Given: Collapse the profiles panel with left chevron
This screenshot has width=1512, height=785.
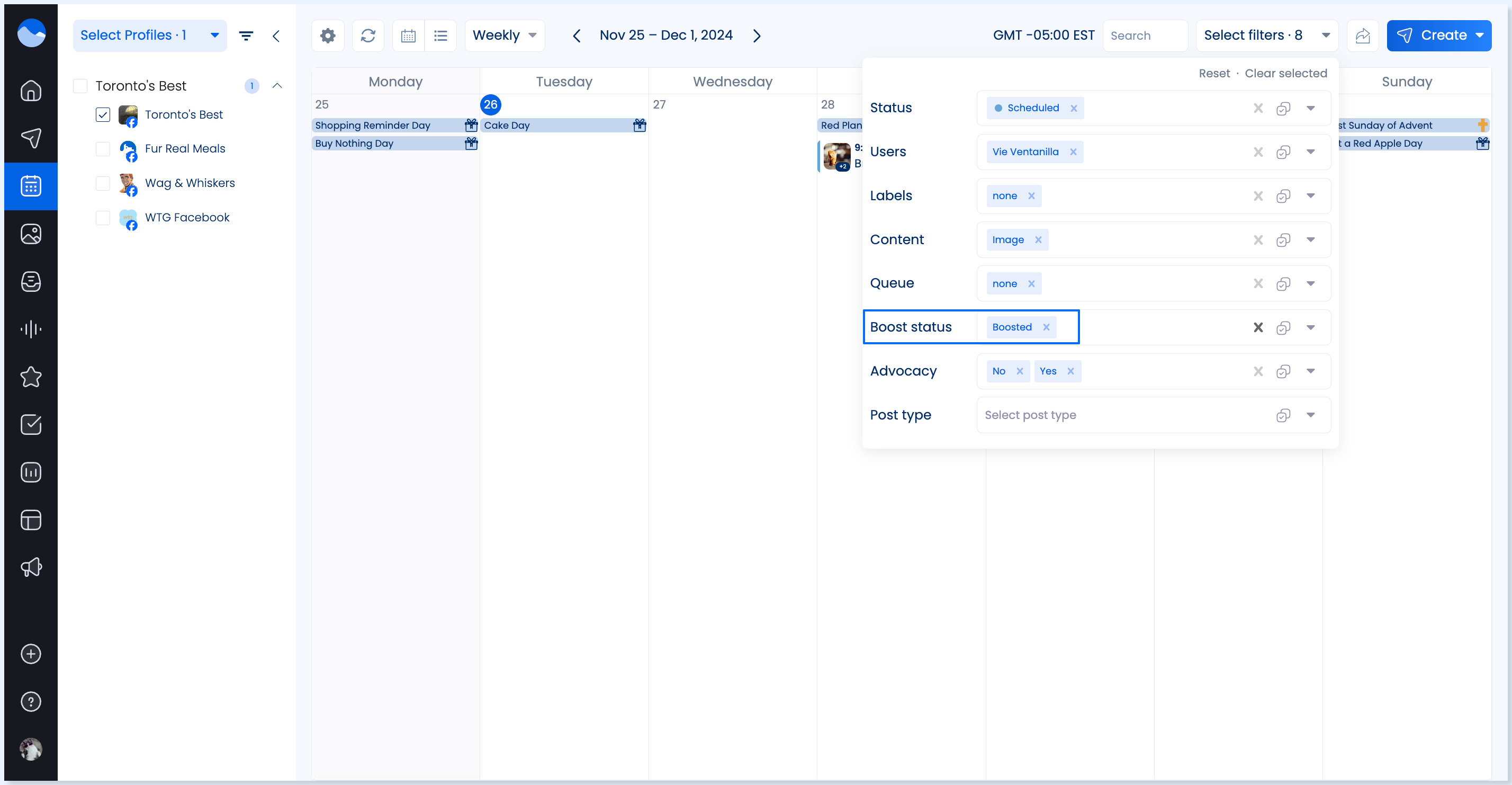Looking at the screenshot, I should click(x=276, y=36).
